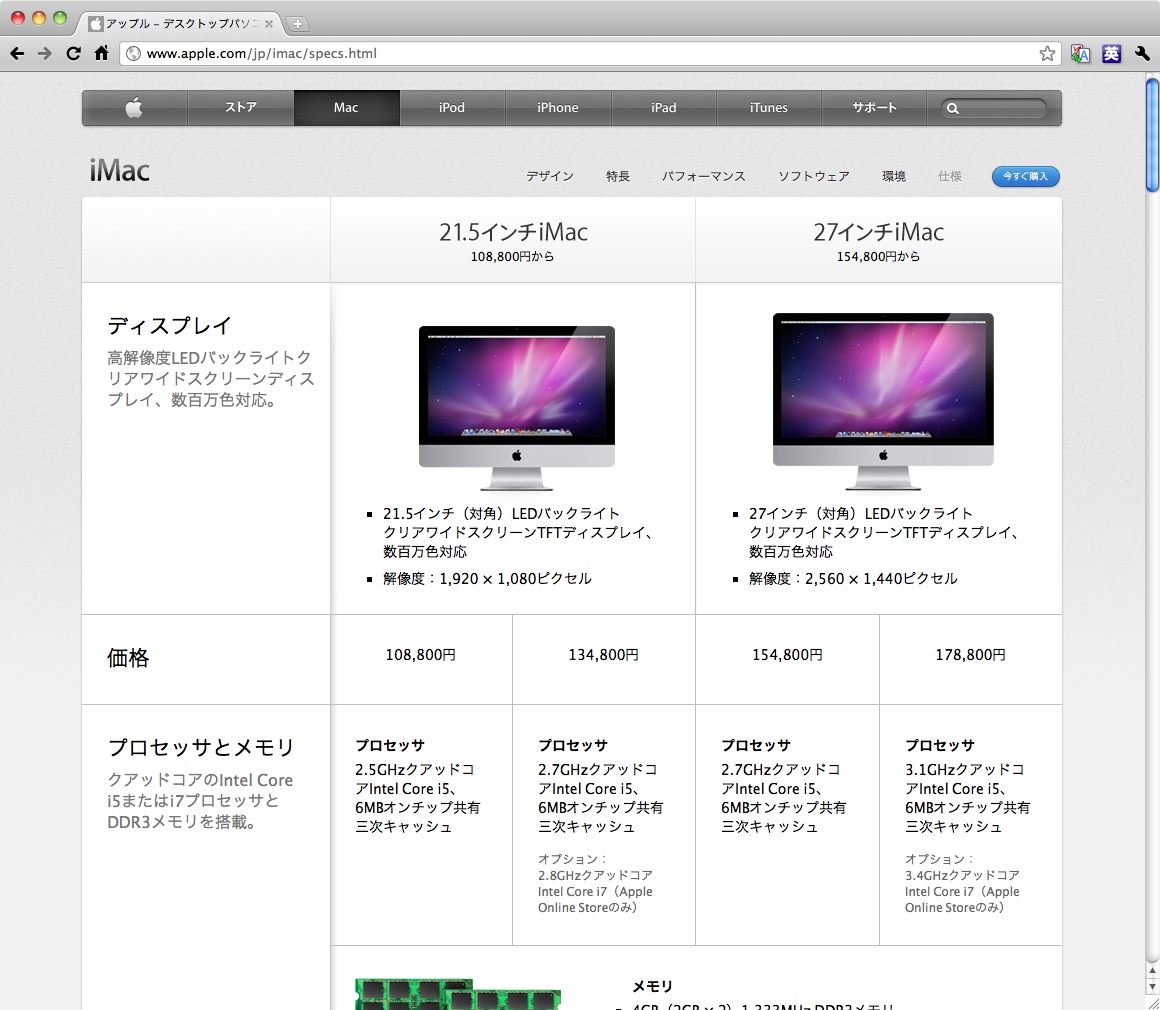Open the iTunes navigation item
The image size is (1160, 1010).
tap(769, 108)
